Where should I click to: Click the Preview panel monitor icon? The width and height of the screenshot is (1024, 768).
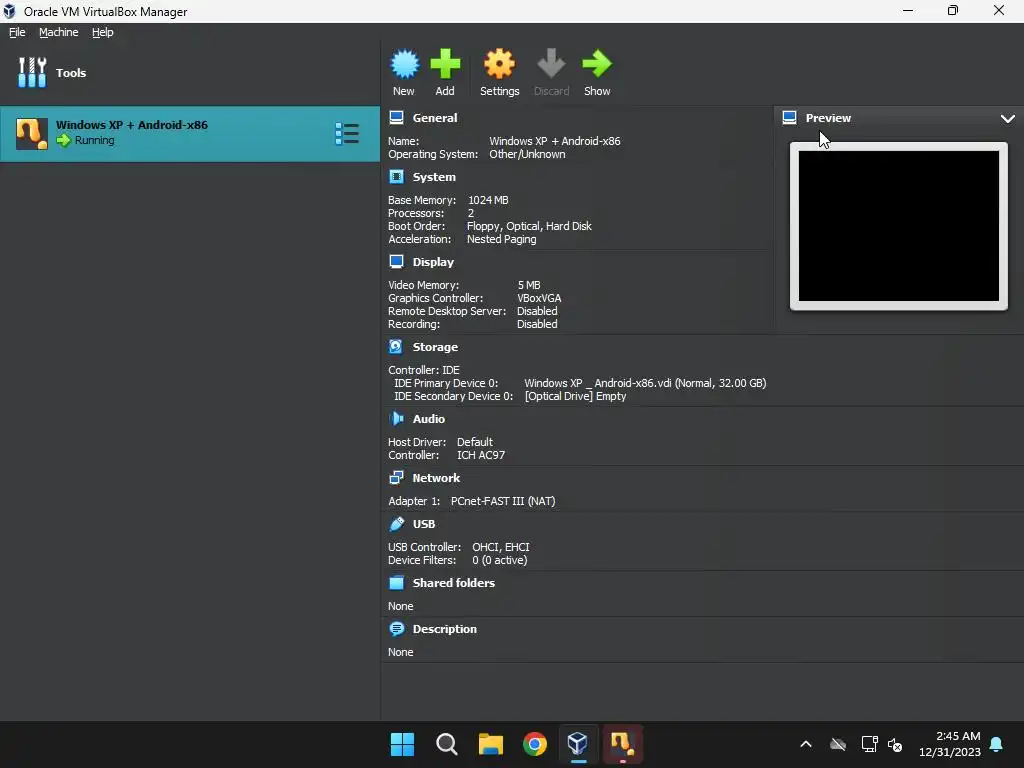coord(789,118)
